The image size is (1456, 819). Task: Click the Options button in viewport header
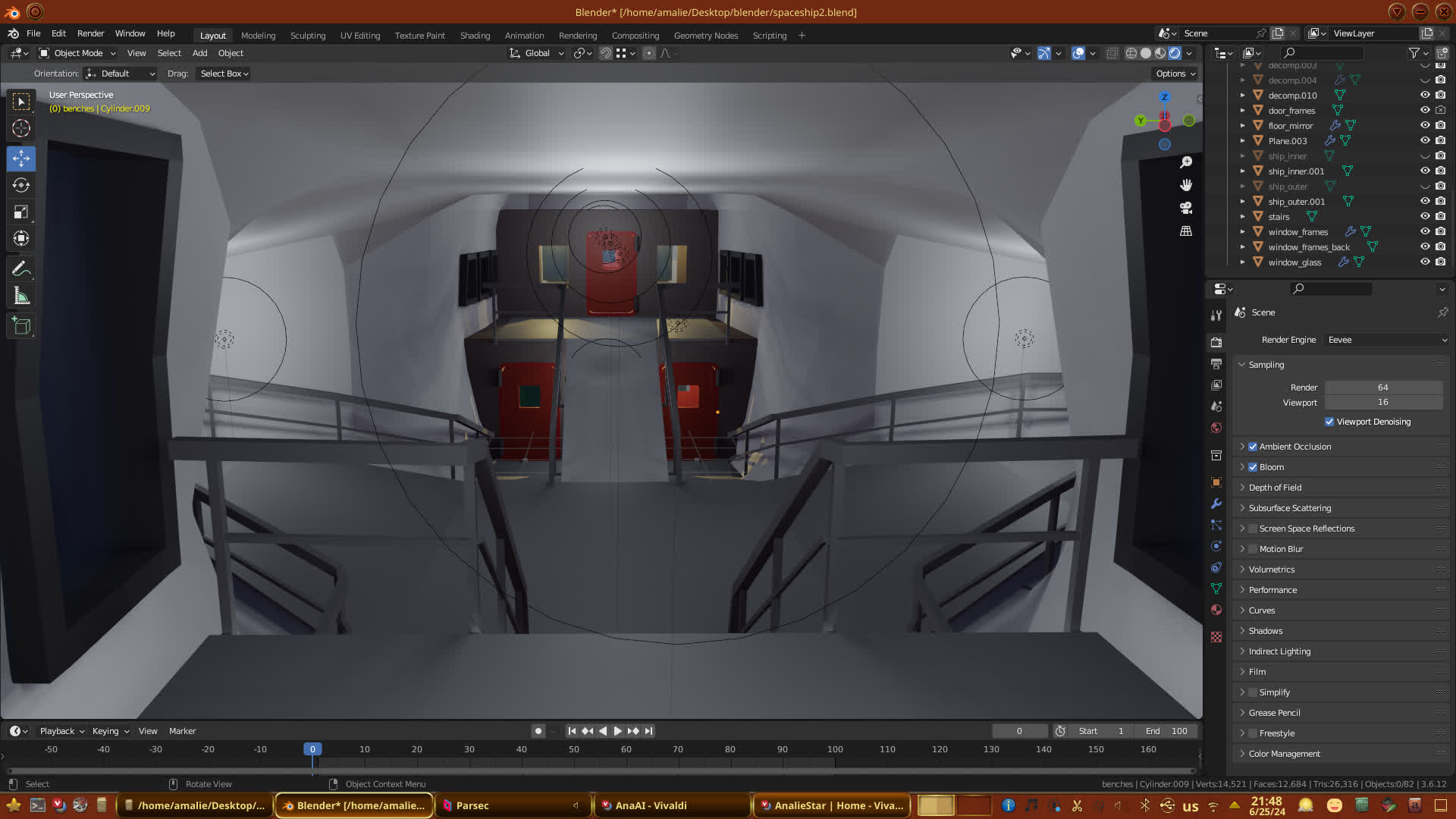pyautogui.click(x=1175, y=74)
